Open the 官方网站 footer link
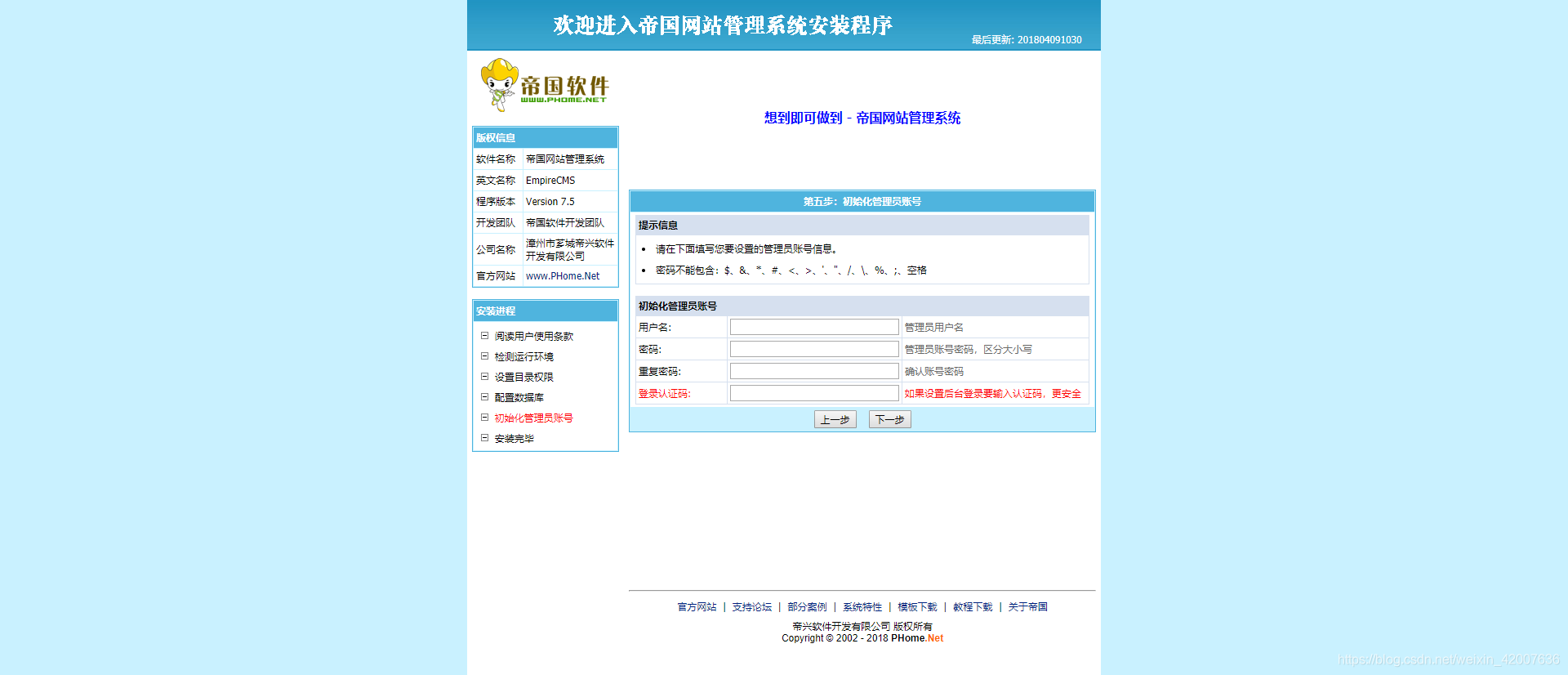1568x675 pixels. tap(697, 607)
